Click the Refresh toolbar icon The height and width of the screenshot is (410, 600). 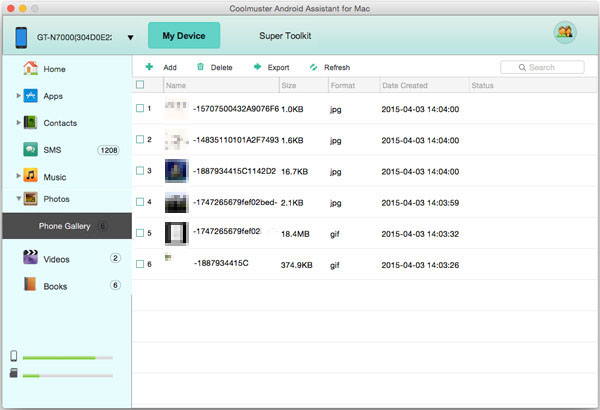[x=313, y=67]
